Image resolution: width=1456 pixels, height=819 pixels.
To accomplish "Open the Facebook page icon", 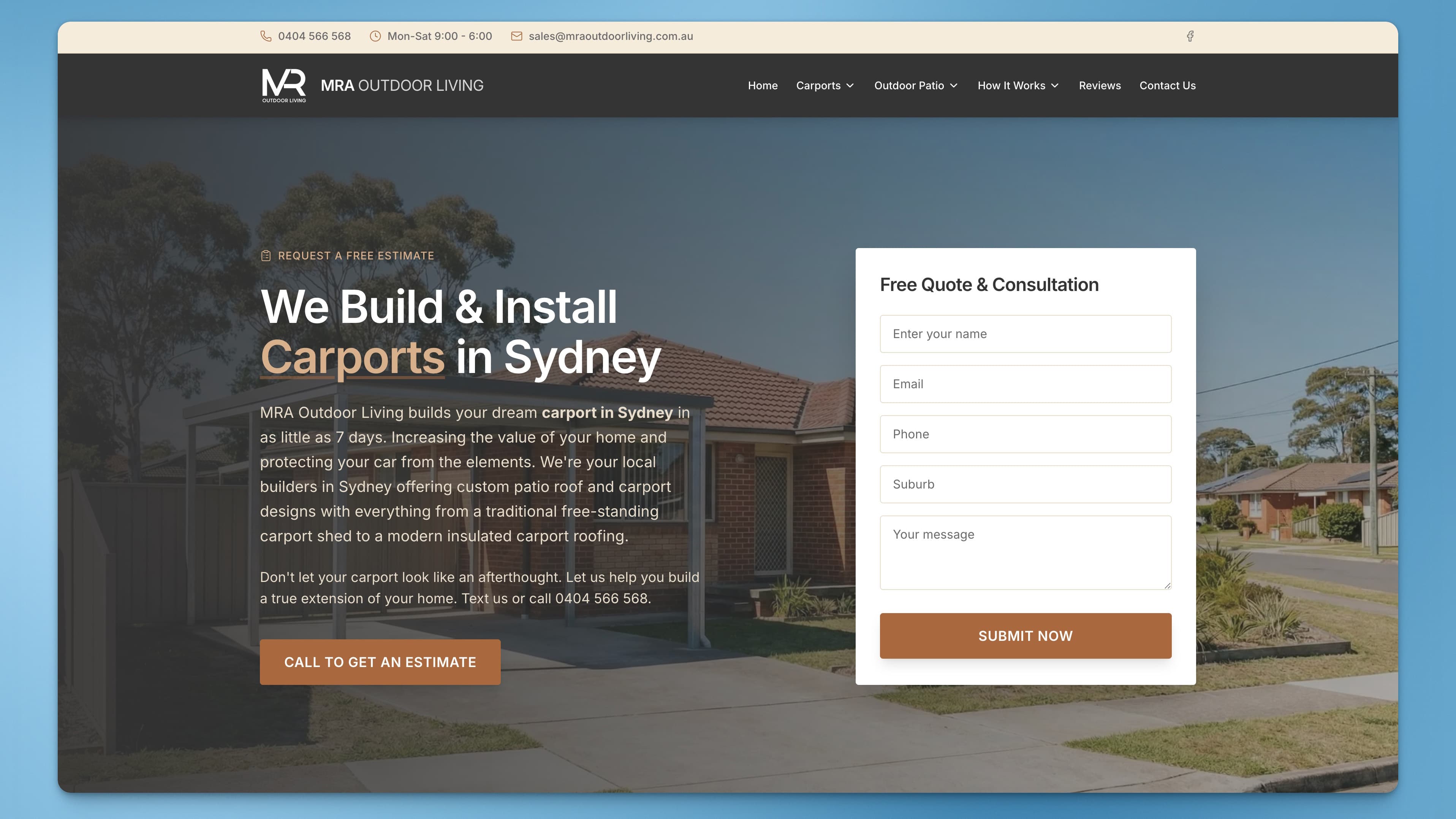I will click(x=1190, y=36).
